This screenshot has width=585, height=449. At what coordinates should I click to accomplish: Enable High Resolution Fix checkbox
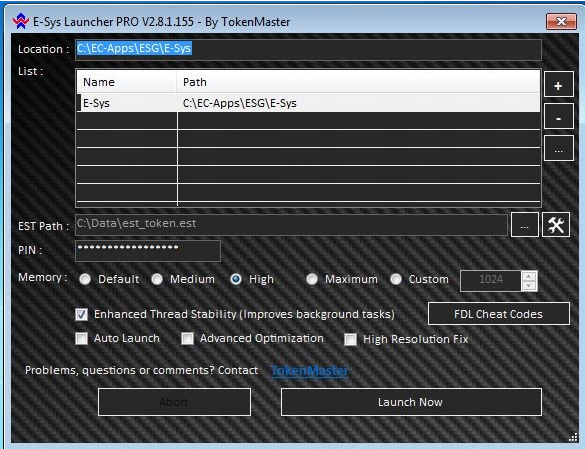(x=350, y=339)
